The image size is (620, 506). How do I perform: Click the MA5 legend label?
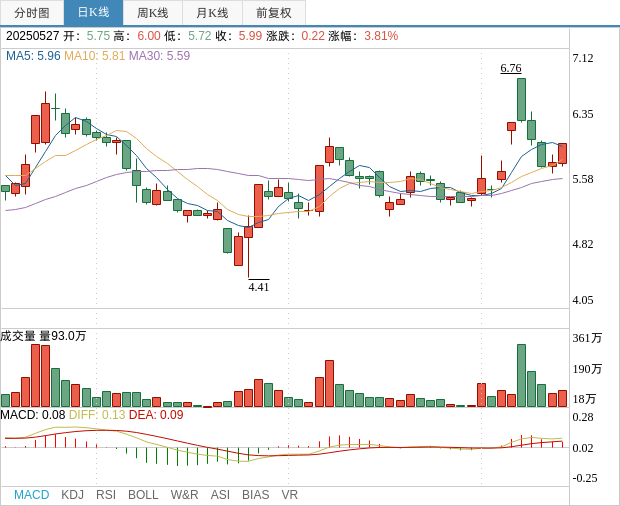(33, 56)
